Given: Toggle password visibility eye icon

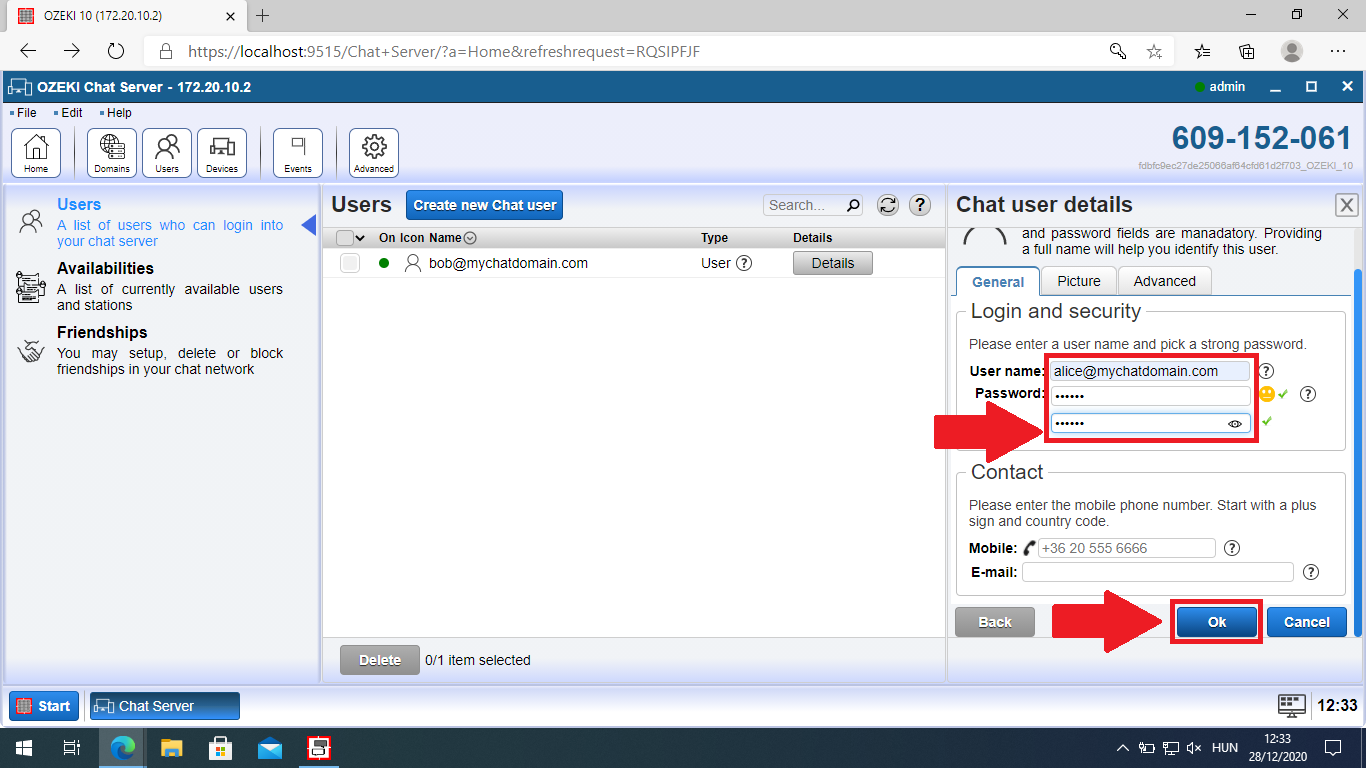Looking at the screenshot, I should 1235,424.
